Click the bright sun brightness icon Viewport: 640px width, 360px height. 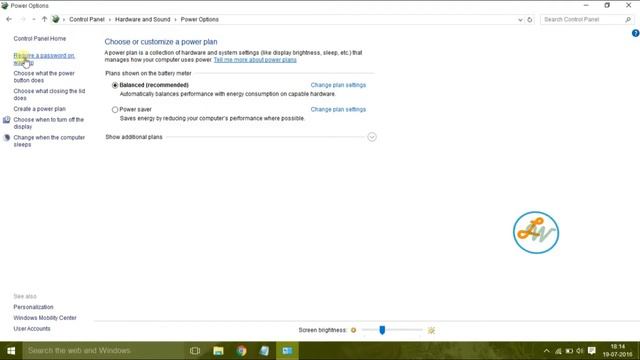pos(431,330)
